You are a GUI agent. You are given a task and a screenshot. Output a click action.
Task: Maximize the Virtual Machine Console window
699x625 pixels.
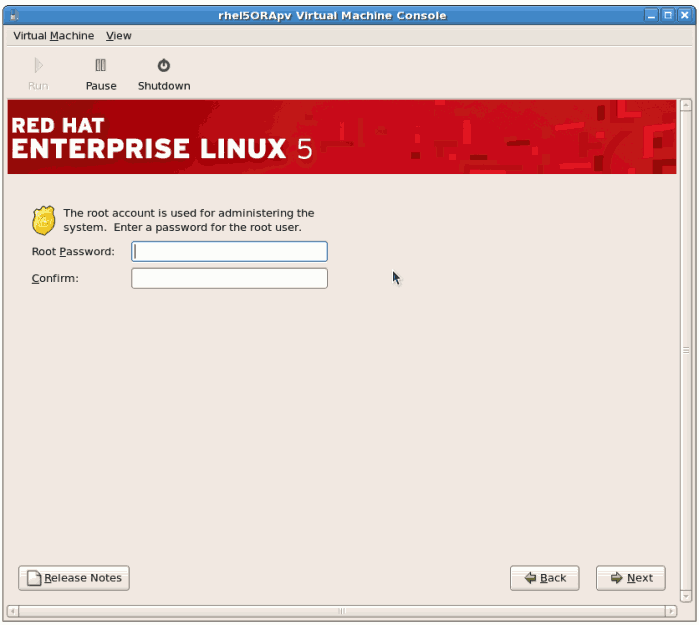tap(668, 15)
